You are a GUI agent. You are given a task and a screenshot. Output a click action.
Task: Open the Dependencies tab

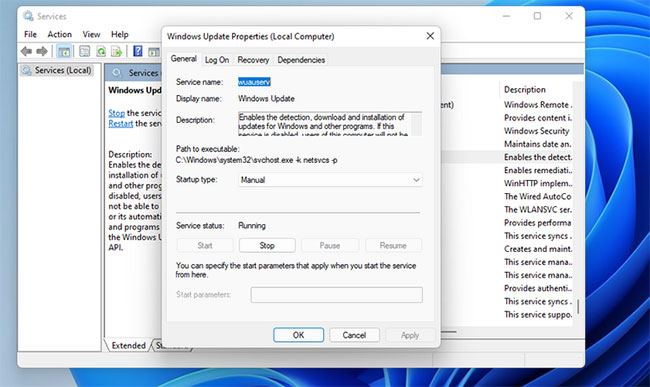[x=301, y=60]
